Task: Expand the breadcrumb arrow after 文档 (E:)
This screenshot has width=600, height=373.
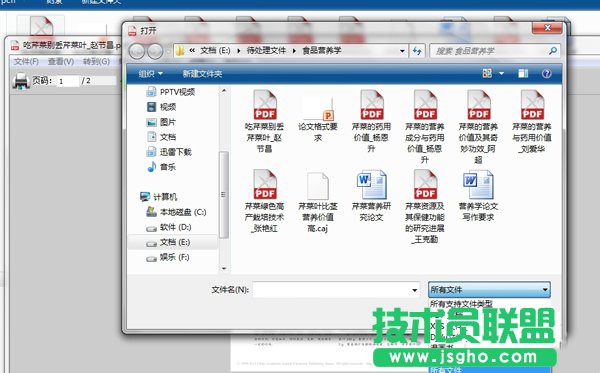Action: [x=239, y=50]
